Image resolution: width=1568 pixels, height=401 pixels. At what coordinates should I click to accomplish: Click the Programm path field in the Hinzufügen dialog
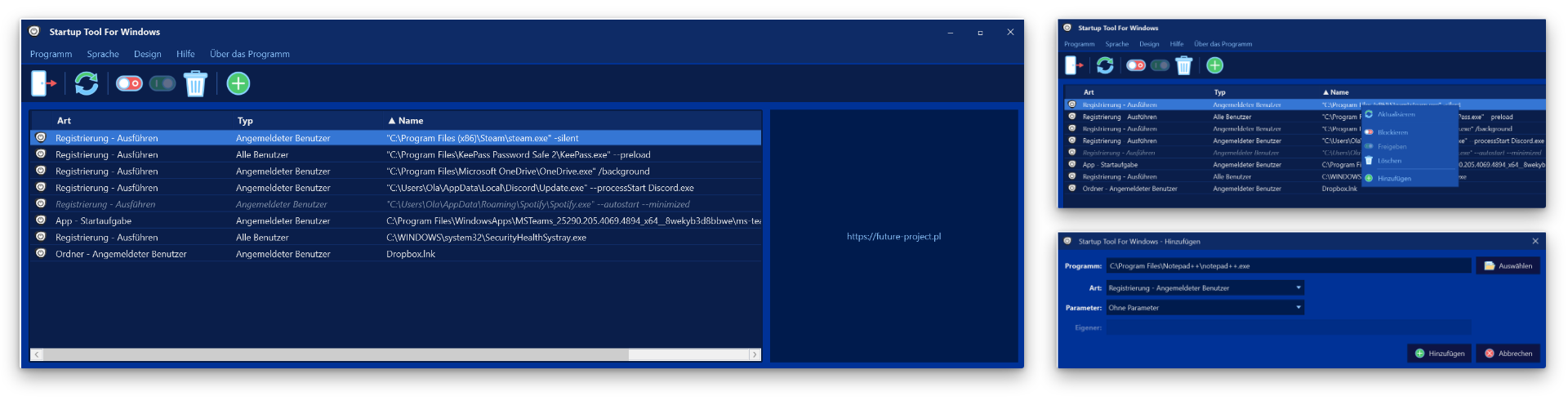[1288, 265]
